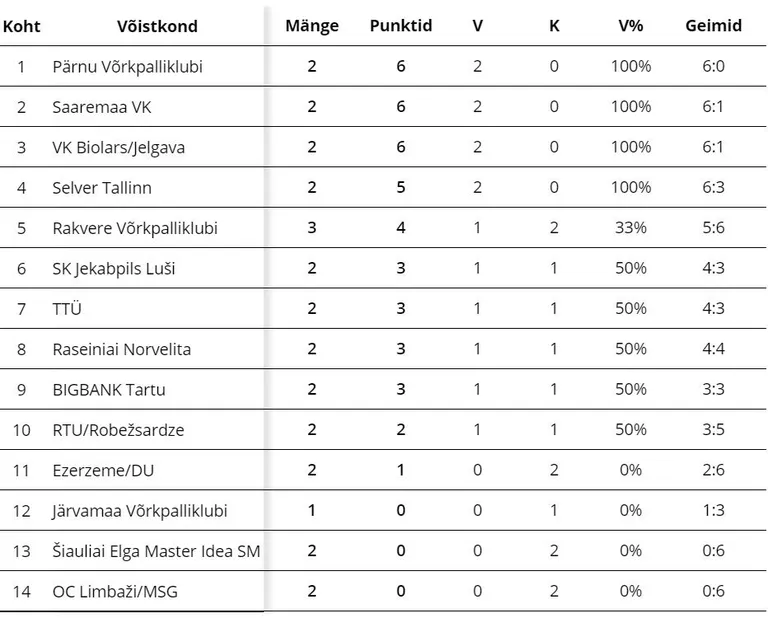Open BIGBANK Tartu team entry
768x618 pixels.
click(109, 389)
